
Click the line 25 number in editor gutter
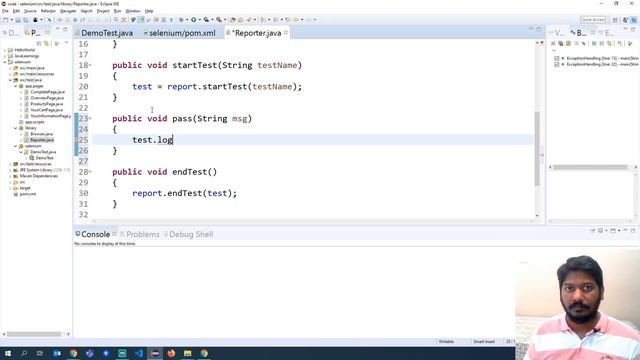83,140
